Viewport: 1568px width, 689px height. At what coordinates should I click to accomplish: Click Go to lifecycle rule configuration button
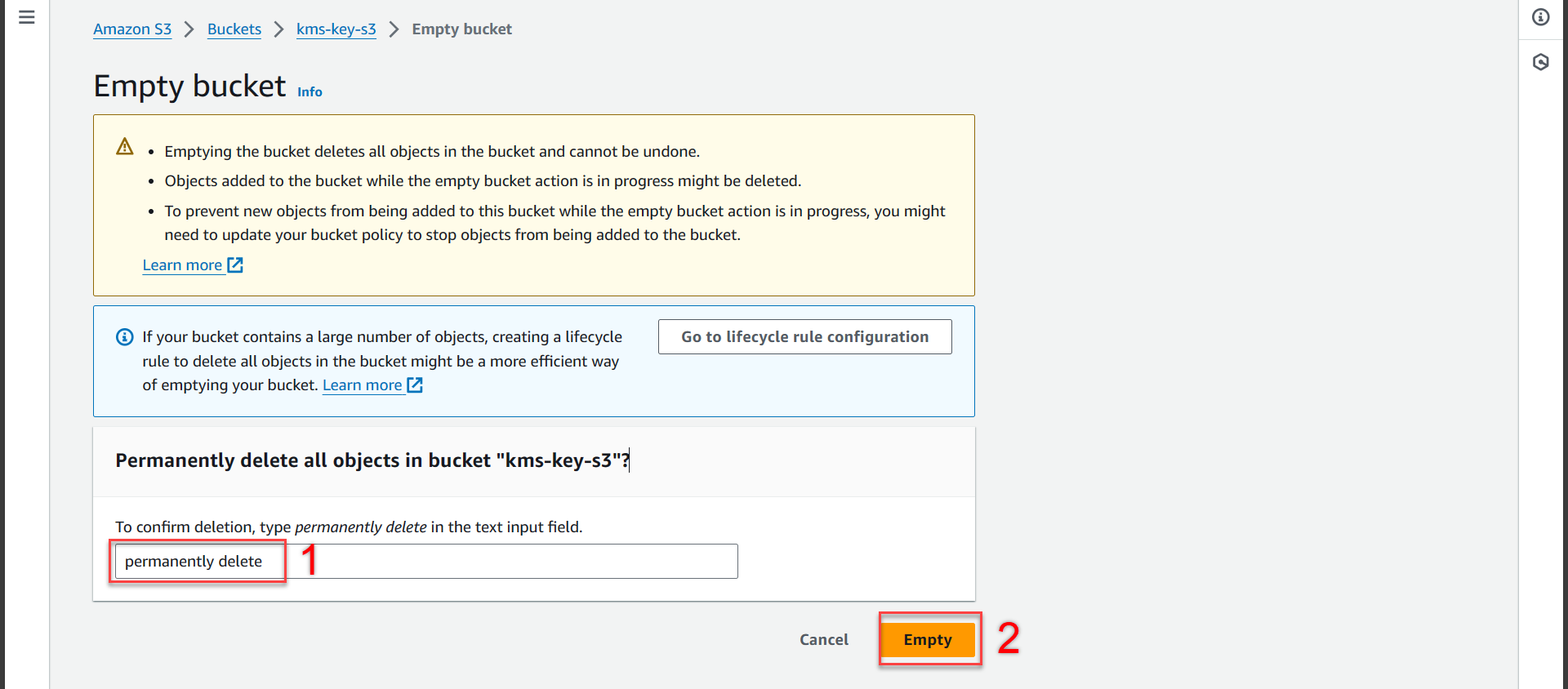[805, 337]
